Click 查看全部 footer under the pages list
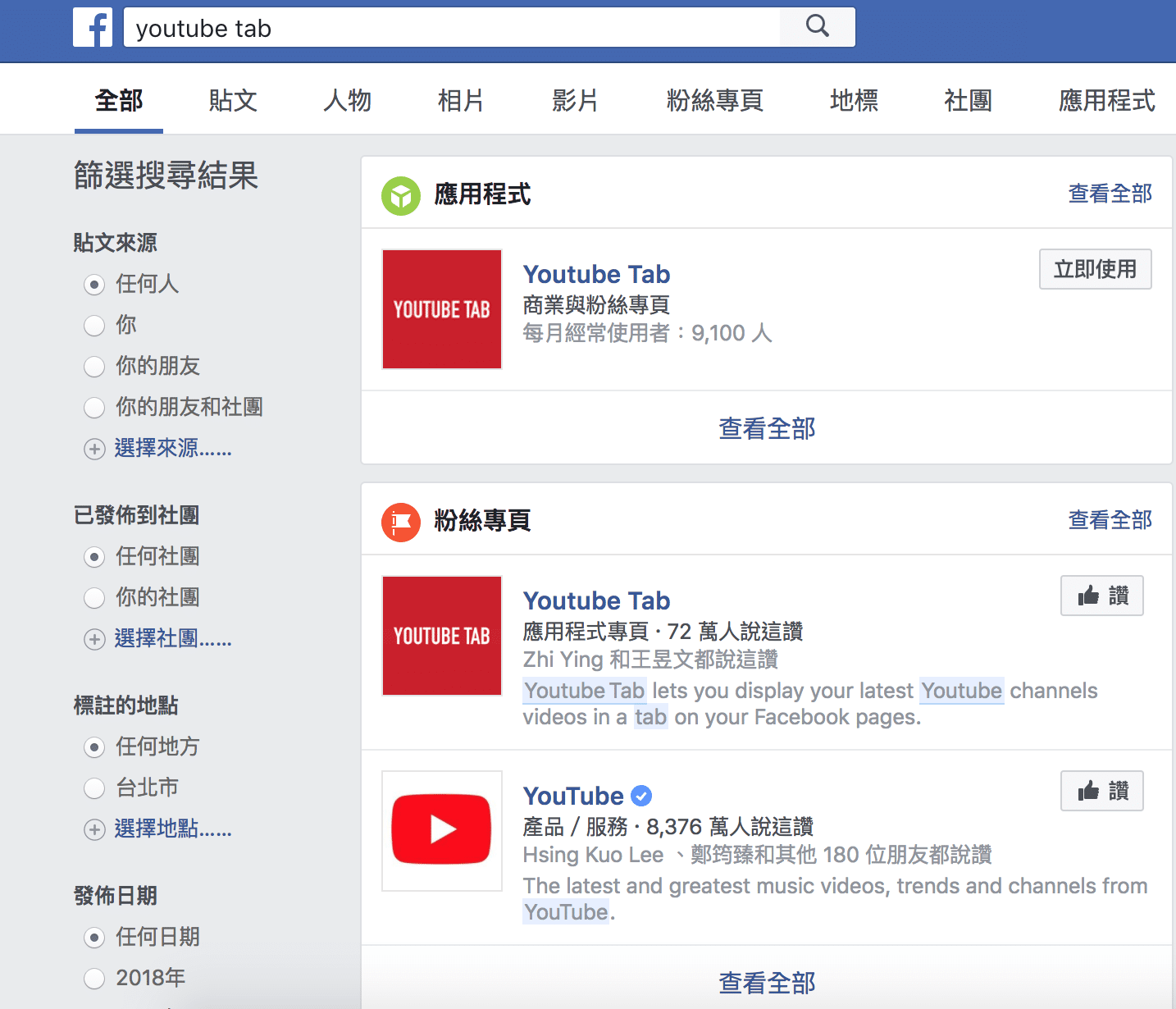This screenshot has width=1176, height=1009. (x=767, y=982)
